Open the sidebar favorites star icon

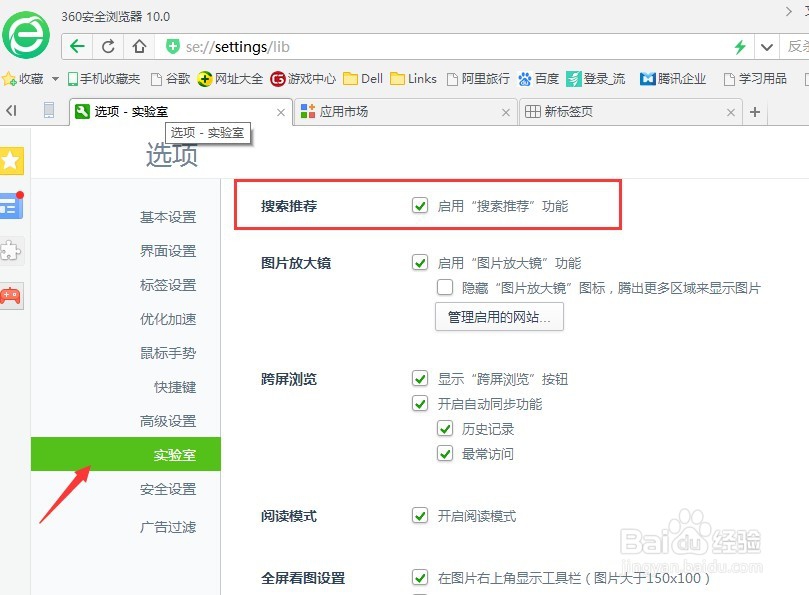pyautogui.click(x=11, y=161)
